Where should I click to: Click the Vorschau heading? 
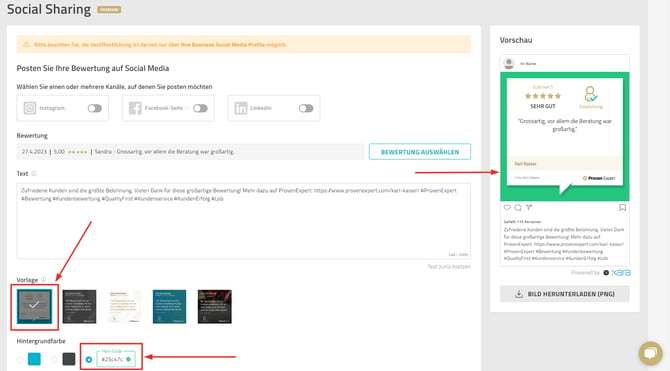pos(516,40)
